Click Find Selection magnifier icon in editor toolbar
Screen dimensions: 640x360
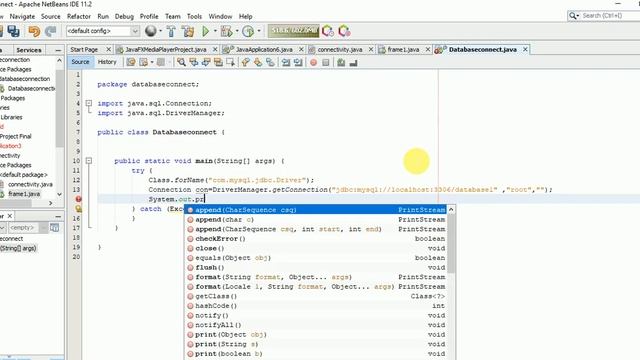click(181, 62)
